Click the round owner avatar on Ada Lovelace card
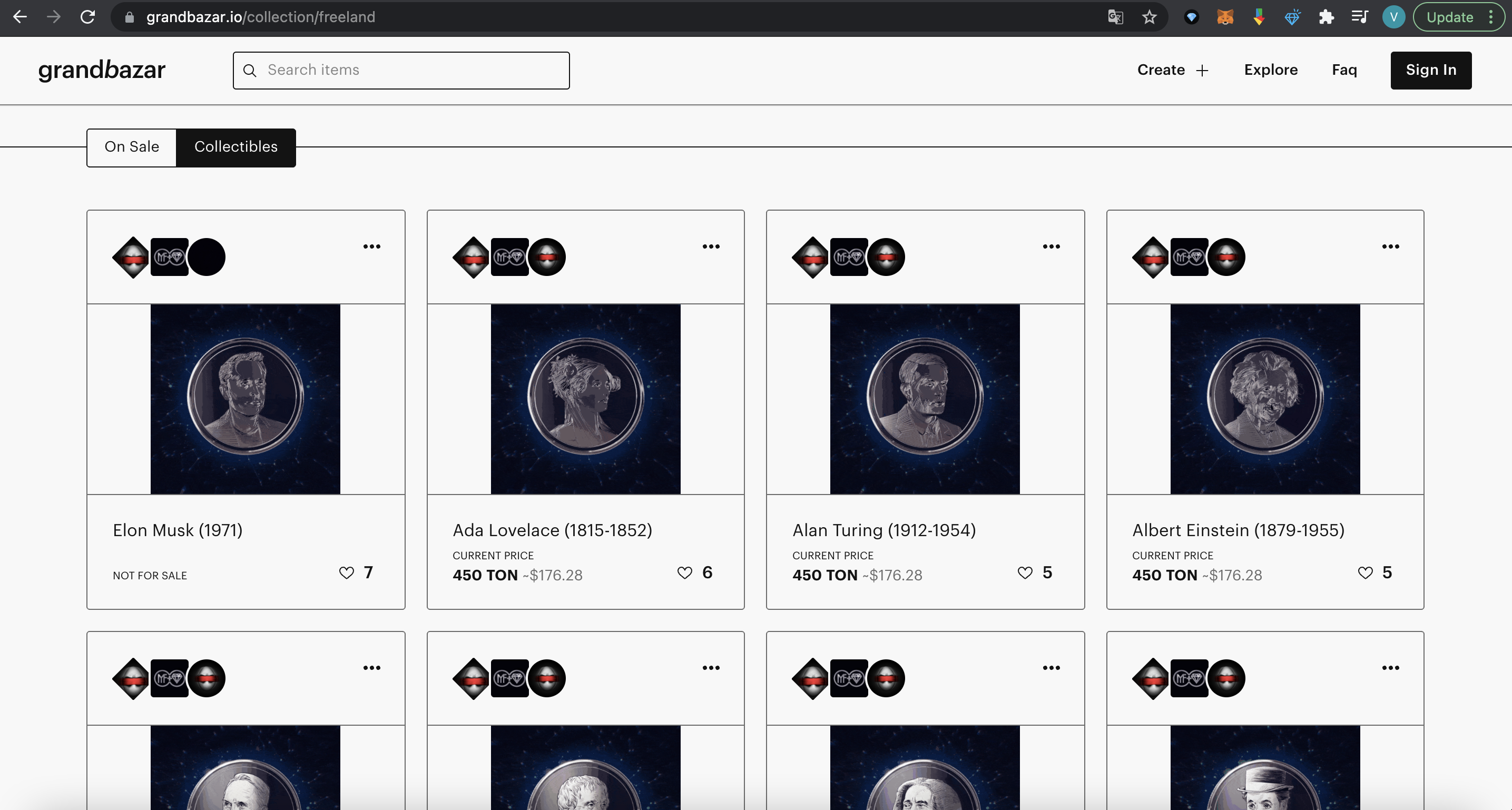The height and width of the screenshot is (810, 1512). pos(546,257)
